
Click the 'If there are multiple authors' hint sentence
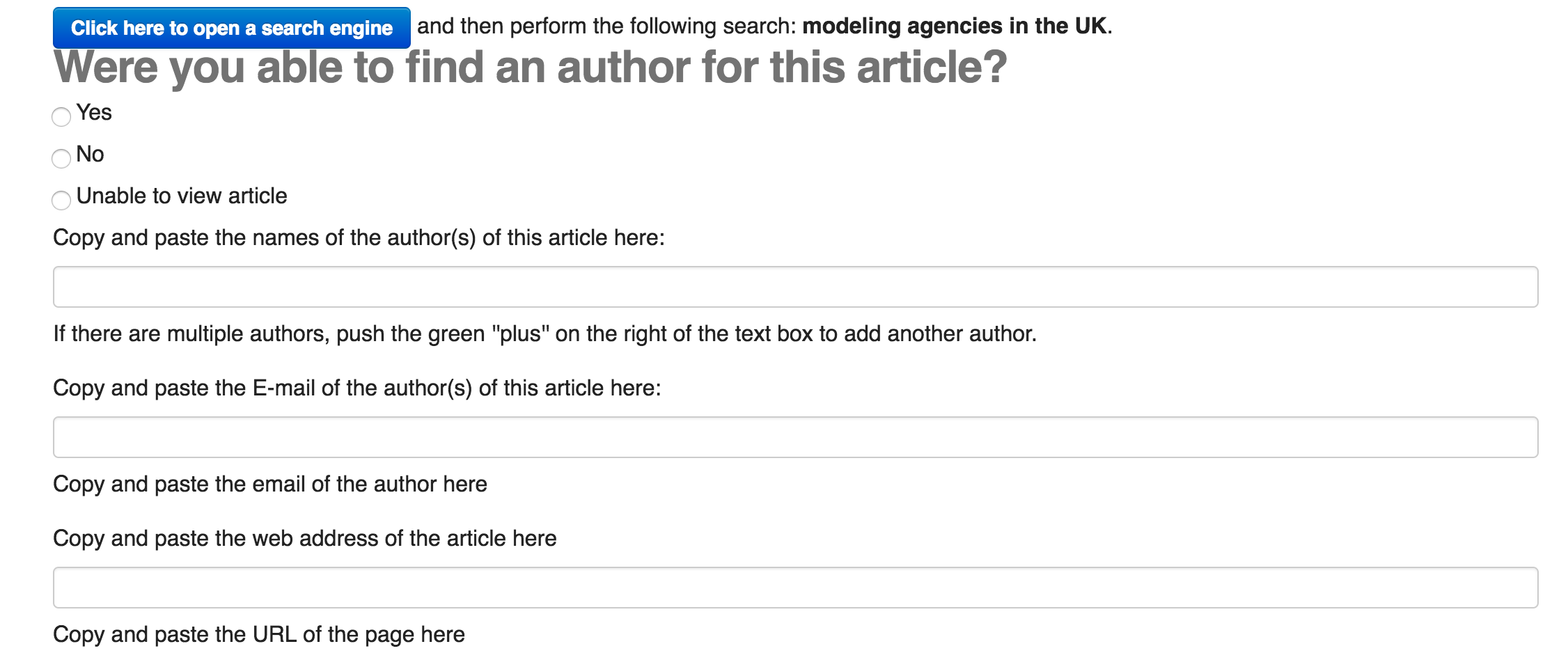[544, 334]
